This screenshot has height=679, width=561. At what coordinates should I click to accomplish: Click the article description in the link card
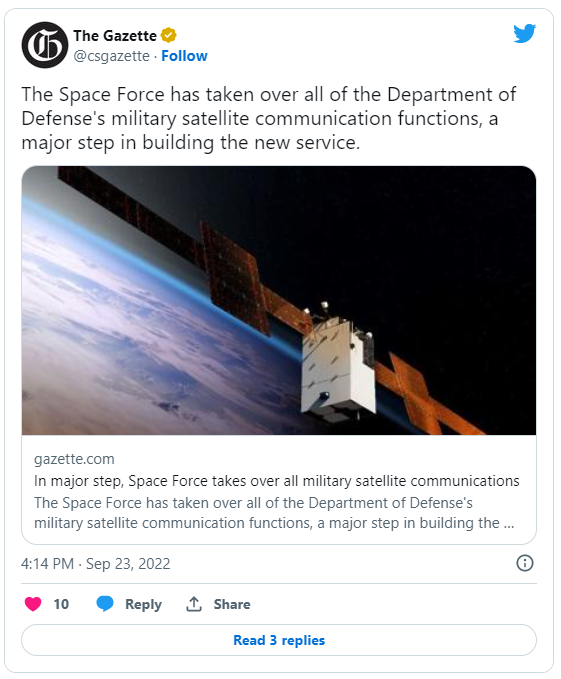tap(274, 513)
